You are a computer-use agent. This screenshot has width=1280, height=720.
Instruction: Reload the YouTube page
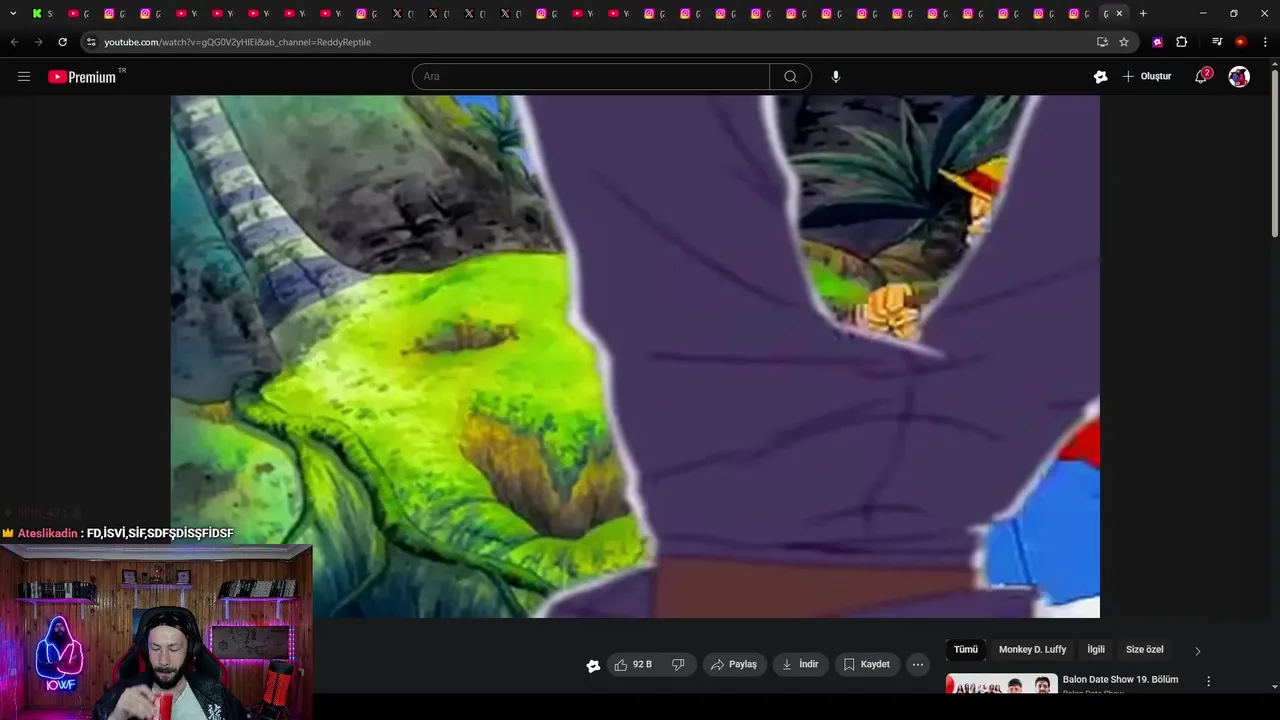click(62, 42)
